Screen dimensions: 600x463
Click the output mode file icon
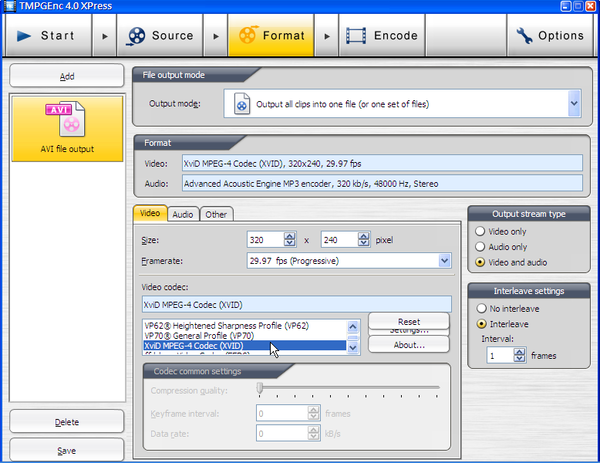(x=242, y=104)
